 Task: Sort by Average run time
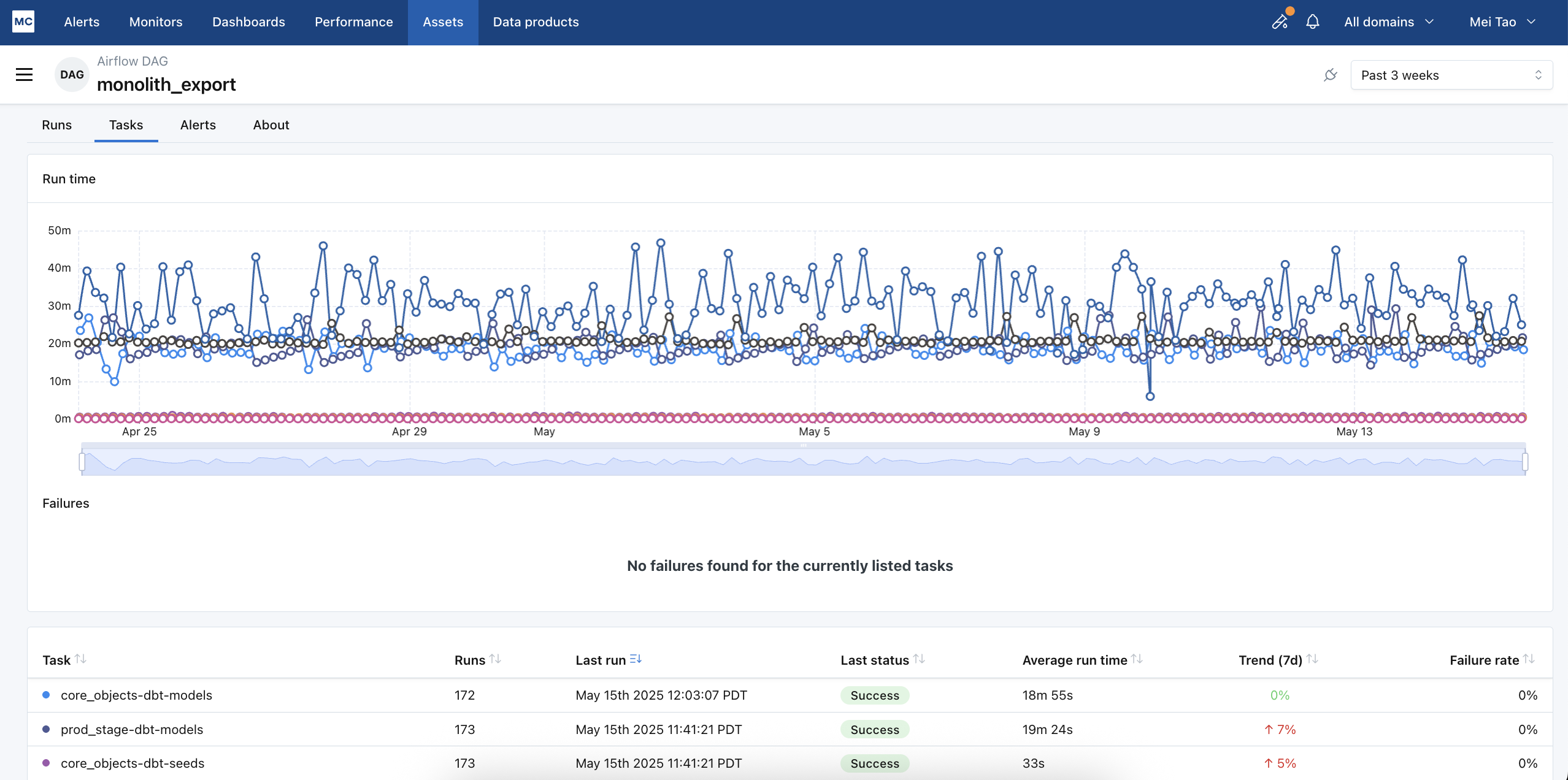(x=1137, y=659)
